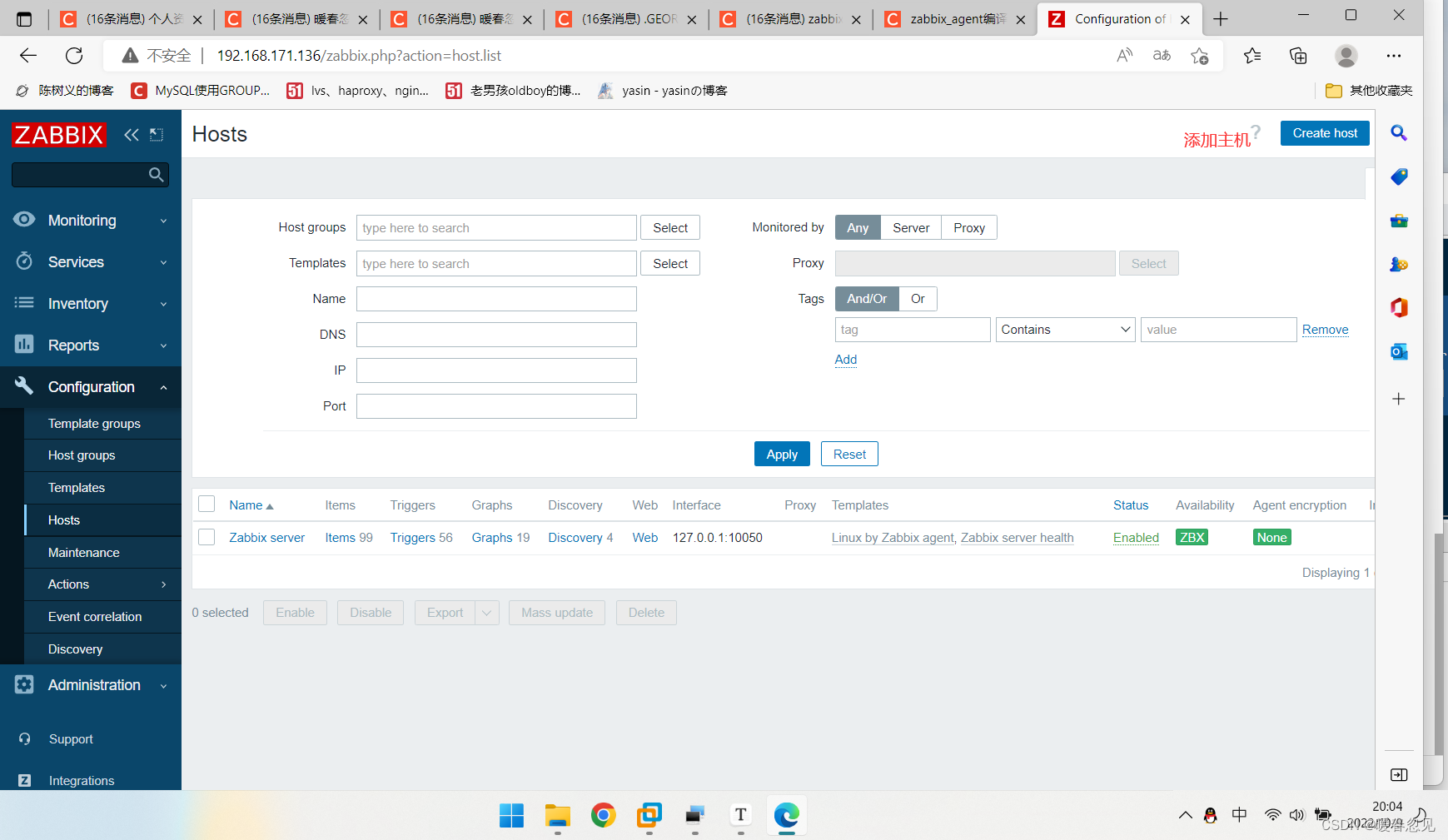Collapse the Zabbix sidebar with double-arrow icon
This screenshot has height=840, width=1448.
coord(132,135)
